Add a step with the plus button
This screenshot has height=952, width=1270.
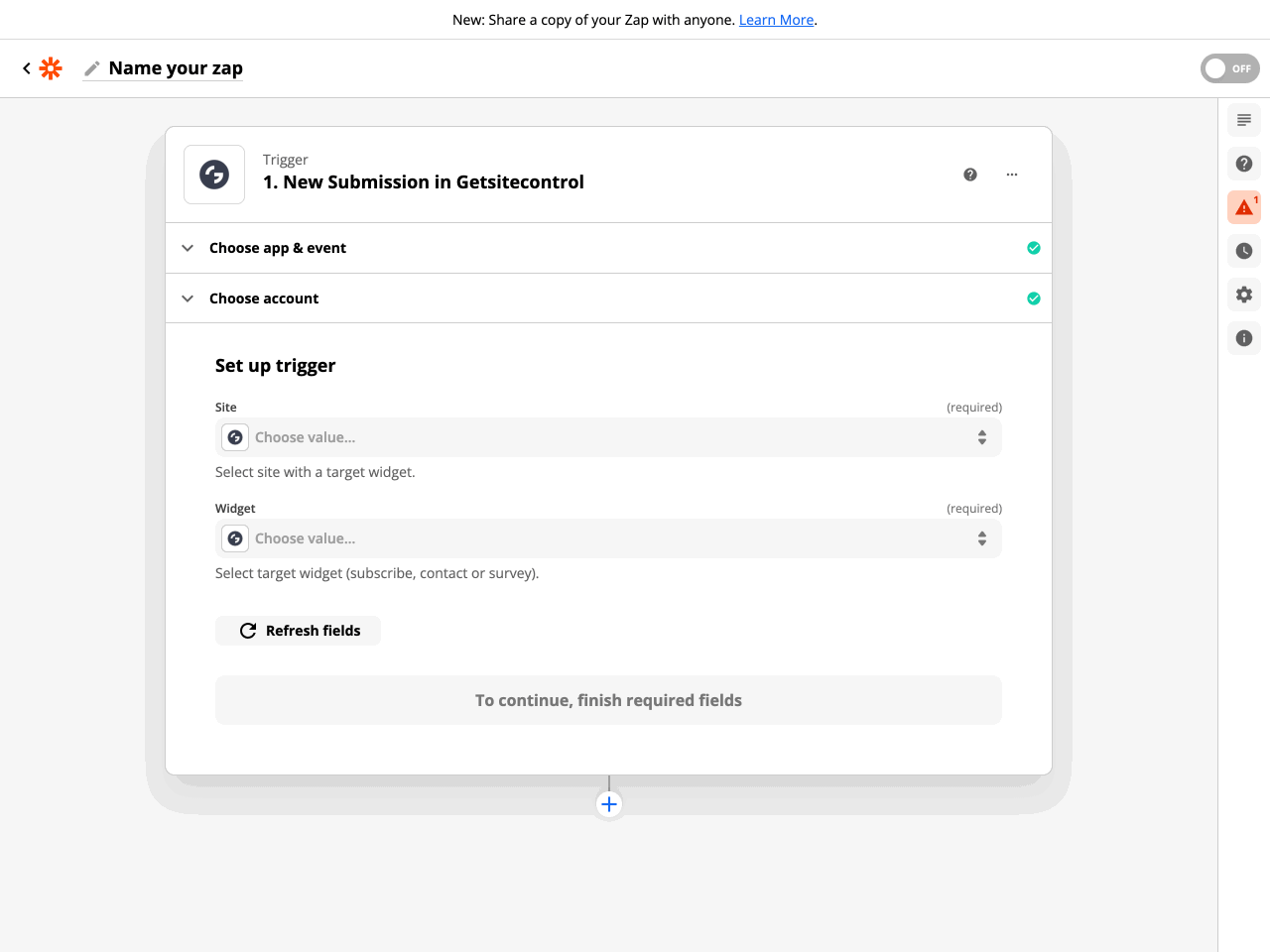coord(609,804)
